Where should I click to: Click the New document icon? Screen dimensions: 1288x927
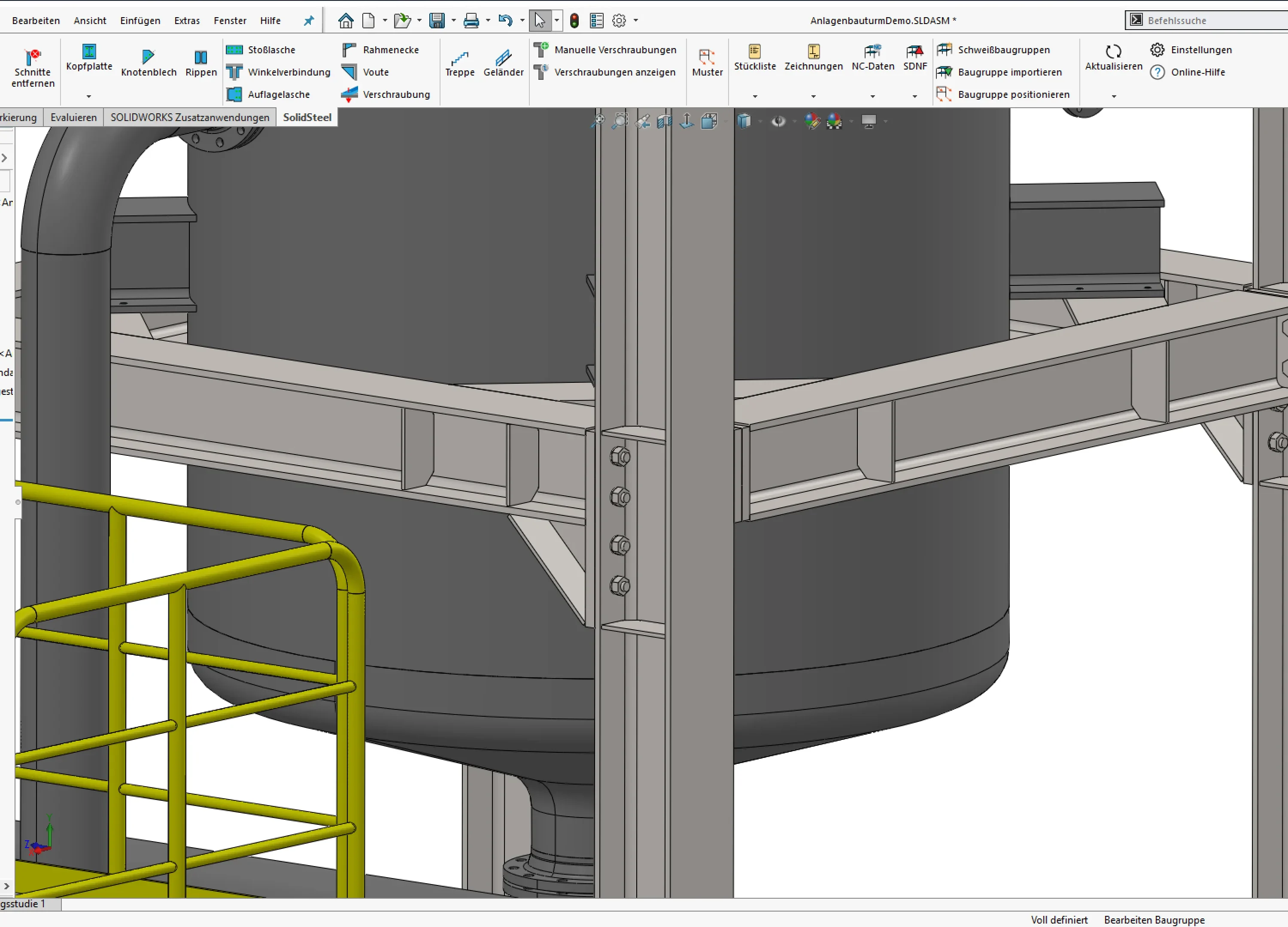click(x=368, y=21)
